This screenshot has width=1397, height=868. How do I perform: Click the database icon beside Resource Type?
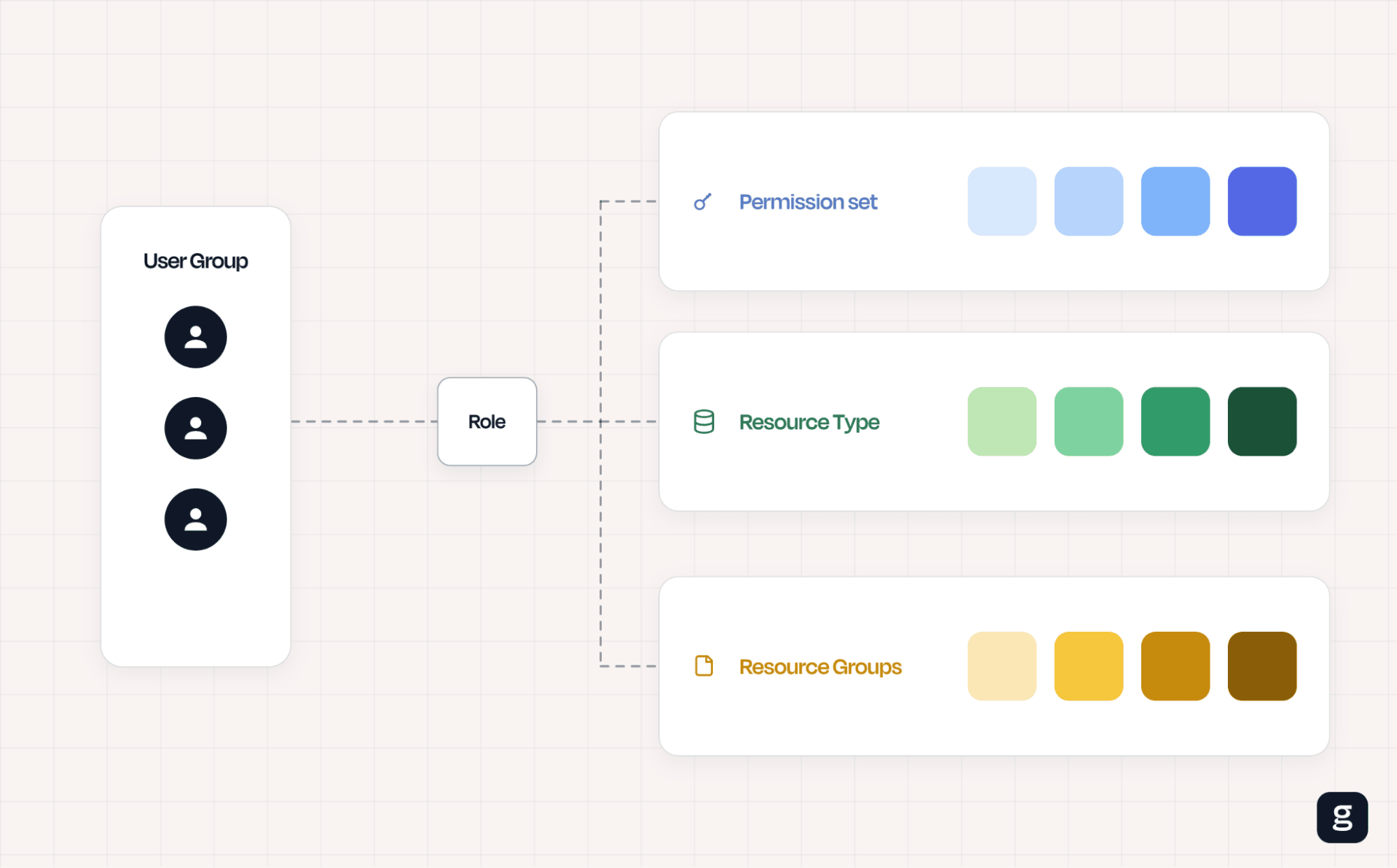coord(704,421)
